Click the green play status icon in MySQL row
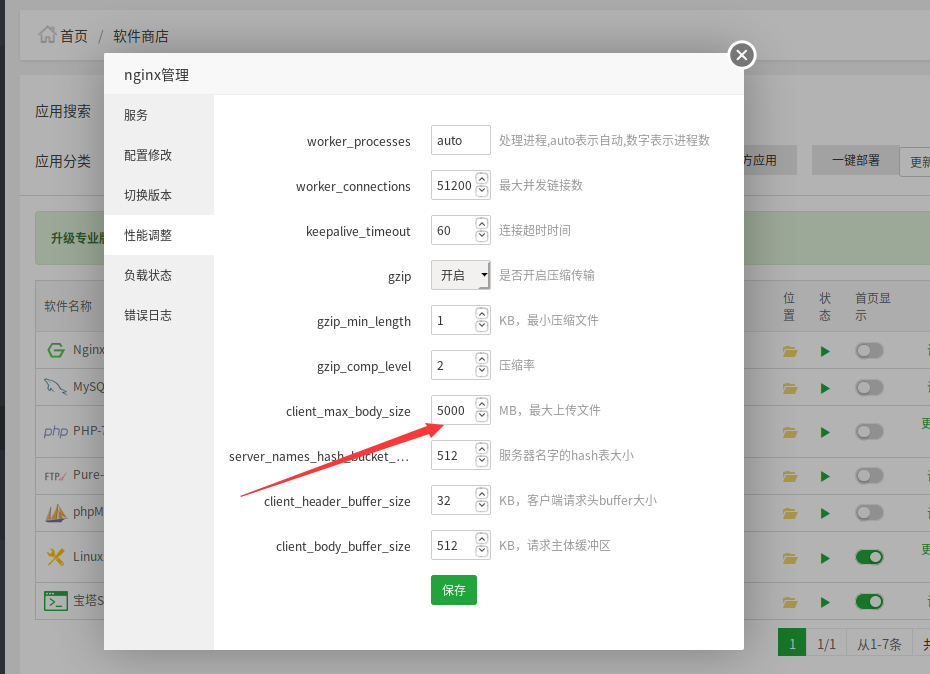Image resolution: width=930 pixels, height=674 pixels. (825, 388)
